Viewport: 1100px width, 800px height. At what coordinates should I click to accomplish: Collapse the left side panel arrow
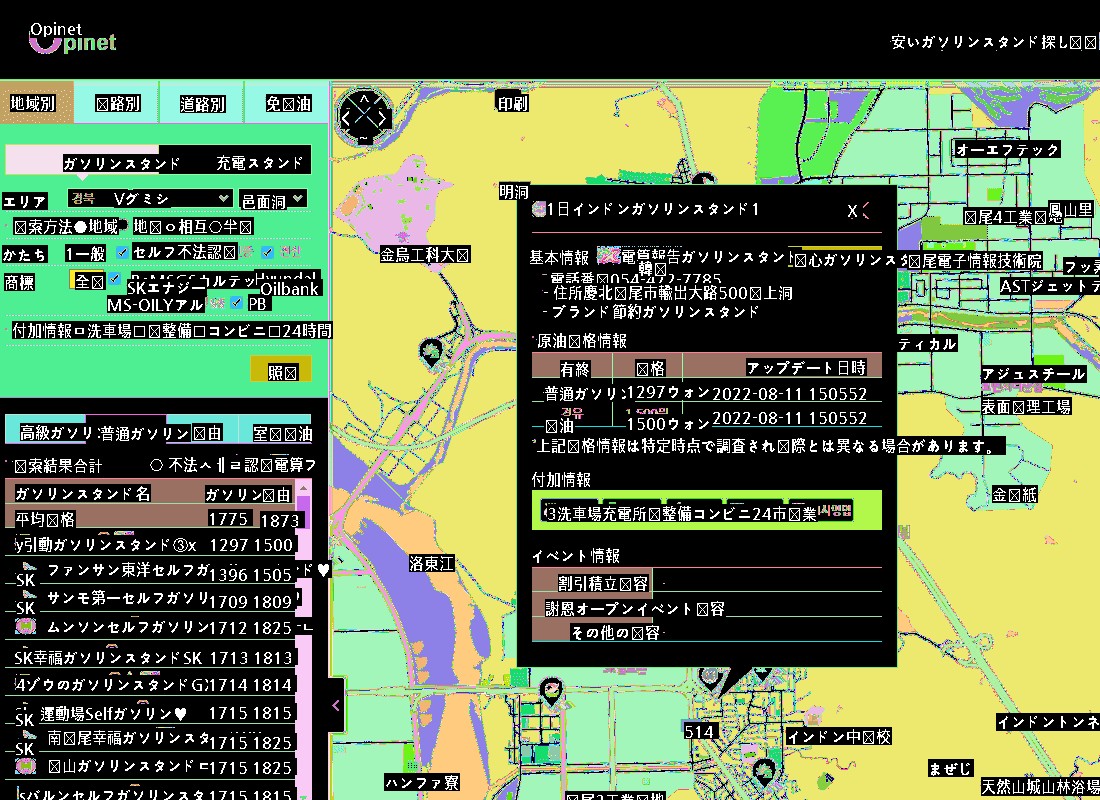tap(336, 705)
